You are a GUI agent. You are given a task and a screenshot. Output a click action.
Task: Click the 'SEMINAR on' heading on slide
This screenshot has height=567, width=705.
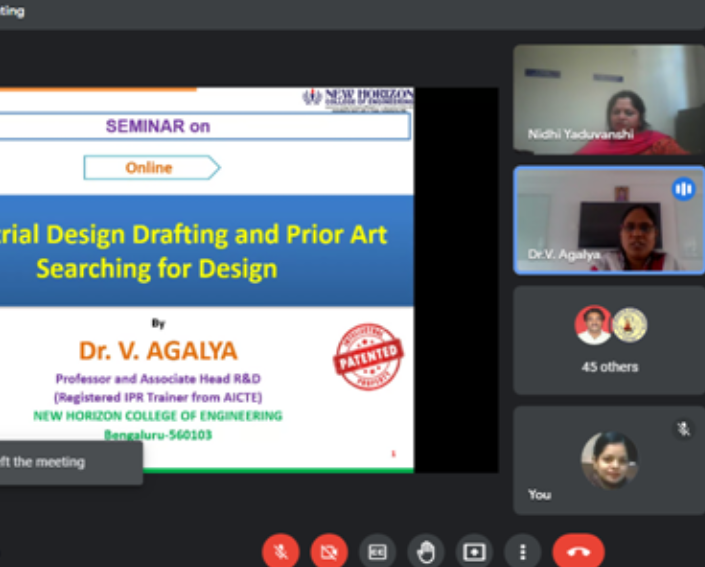[x=158, y=126]
